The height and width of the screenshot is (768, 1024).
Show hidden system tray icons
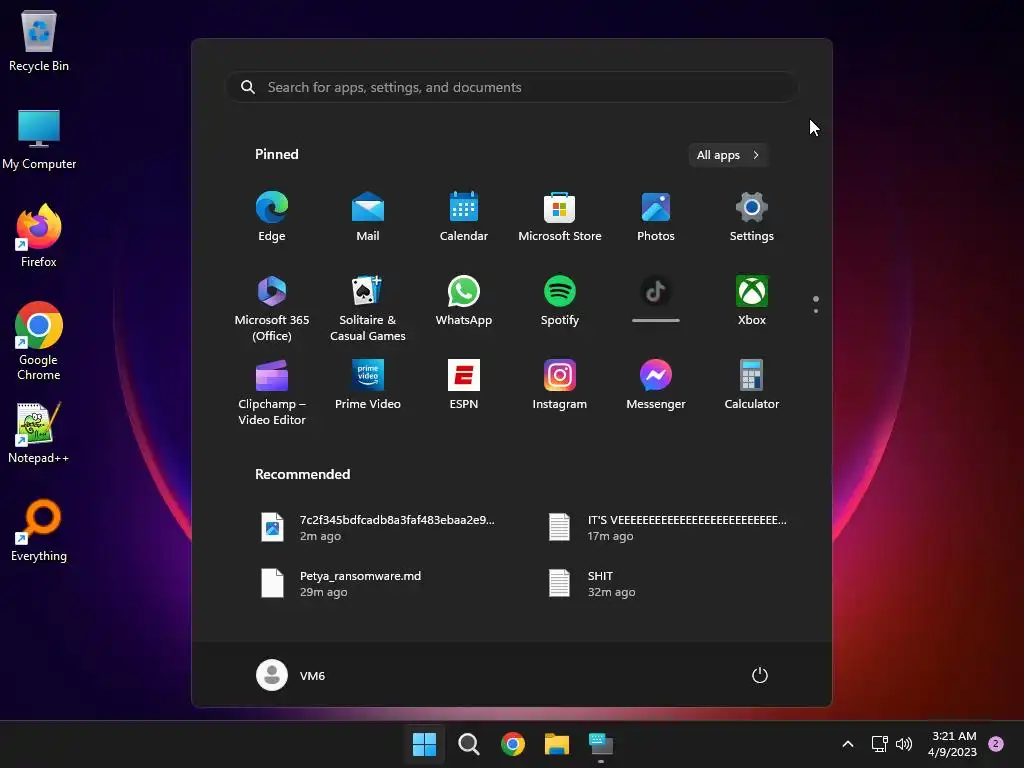[848, 744]
